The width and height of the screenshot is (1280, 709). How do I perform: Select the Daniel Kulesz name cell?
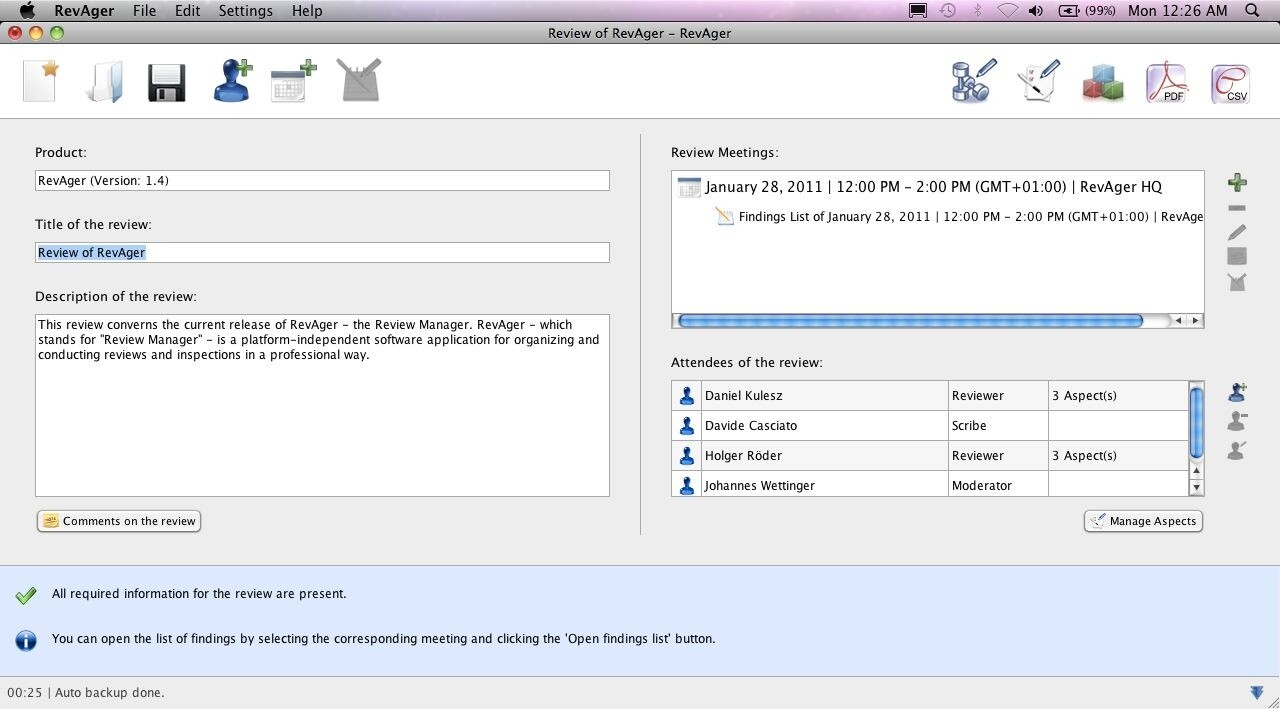tap(824, 396)
